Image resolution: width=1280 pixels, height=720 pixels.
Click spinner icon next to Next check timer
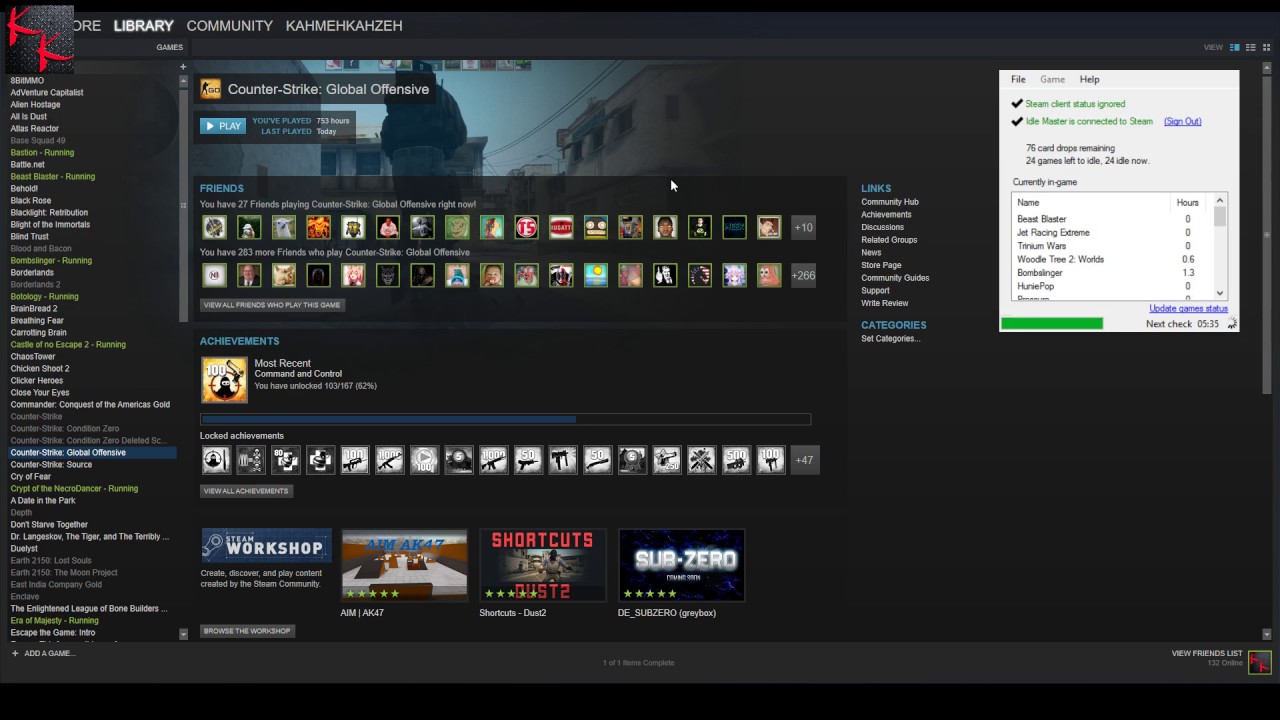click(x=1231, y=324)
